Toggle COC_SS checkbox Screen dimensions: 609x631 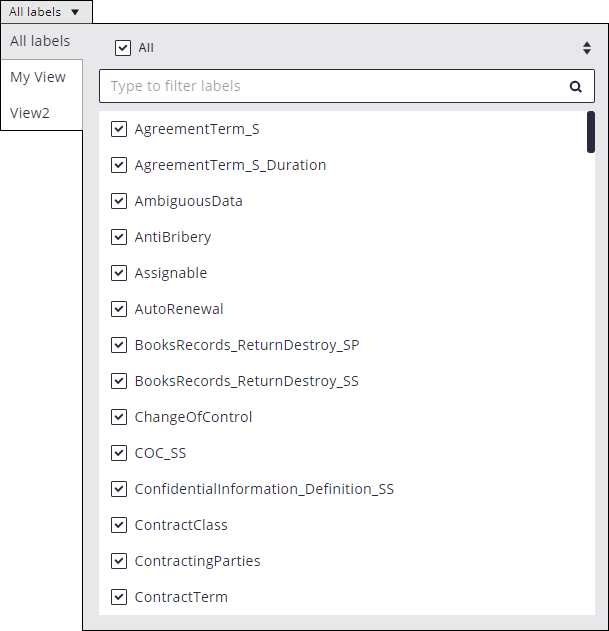tap(119, 453)
